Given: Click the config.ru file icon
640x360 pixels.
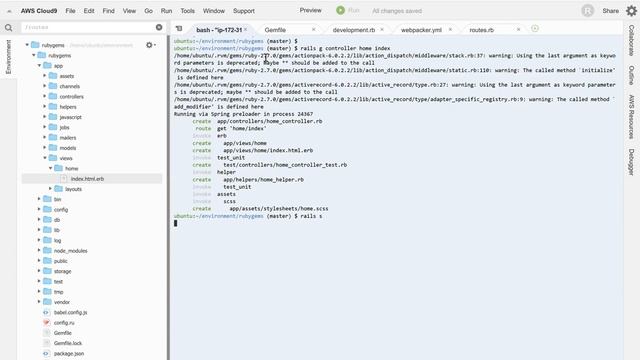Looking at the screenshot, I should click(47, 322).
